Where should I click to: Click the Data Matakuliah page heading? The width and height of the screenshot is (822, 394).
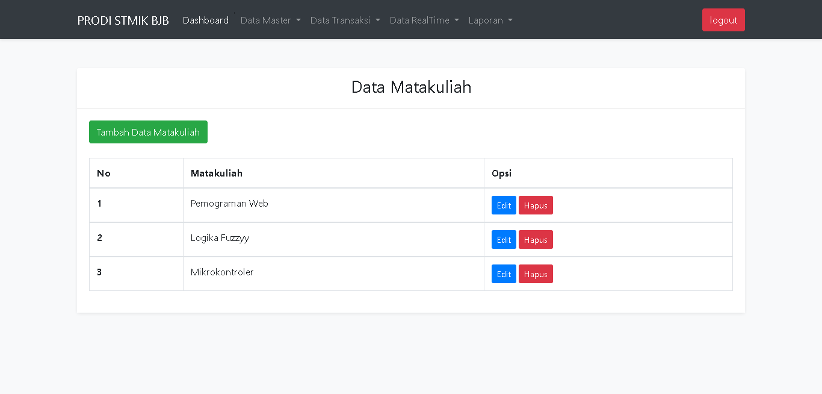click(x=411, y=87)
